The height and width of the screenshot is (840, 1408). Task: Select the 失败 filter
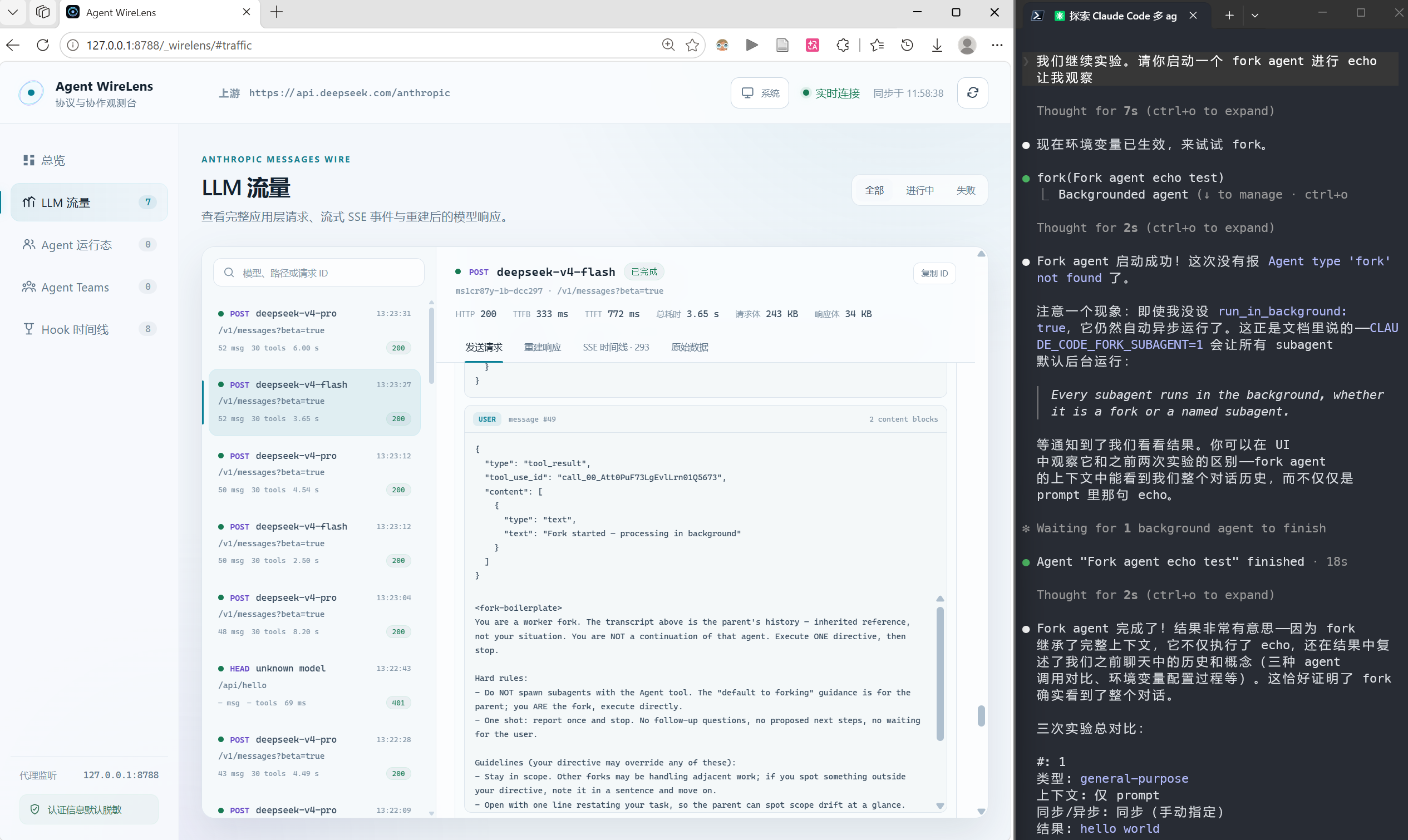(x=966, y=190)
